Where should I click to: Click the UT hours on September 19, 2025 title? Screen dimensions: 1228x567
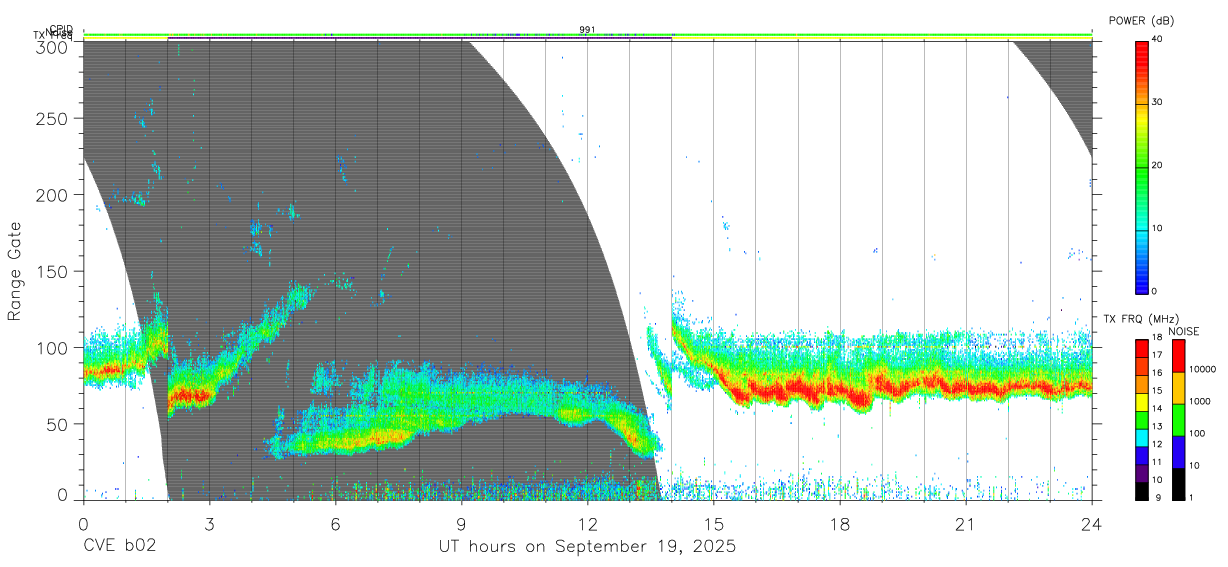tap(587, 547)
